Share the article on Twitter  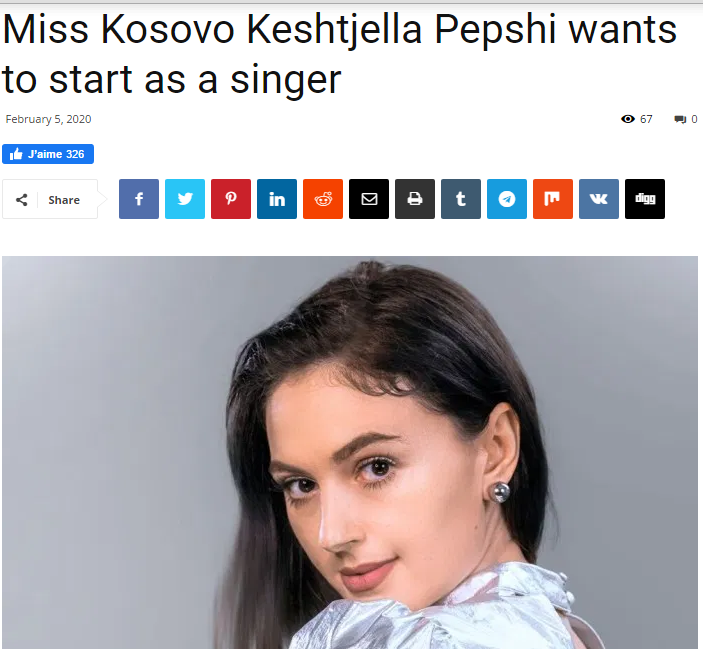[185, 199]
